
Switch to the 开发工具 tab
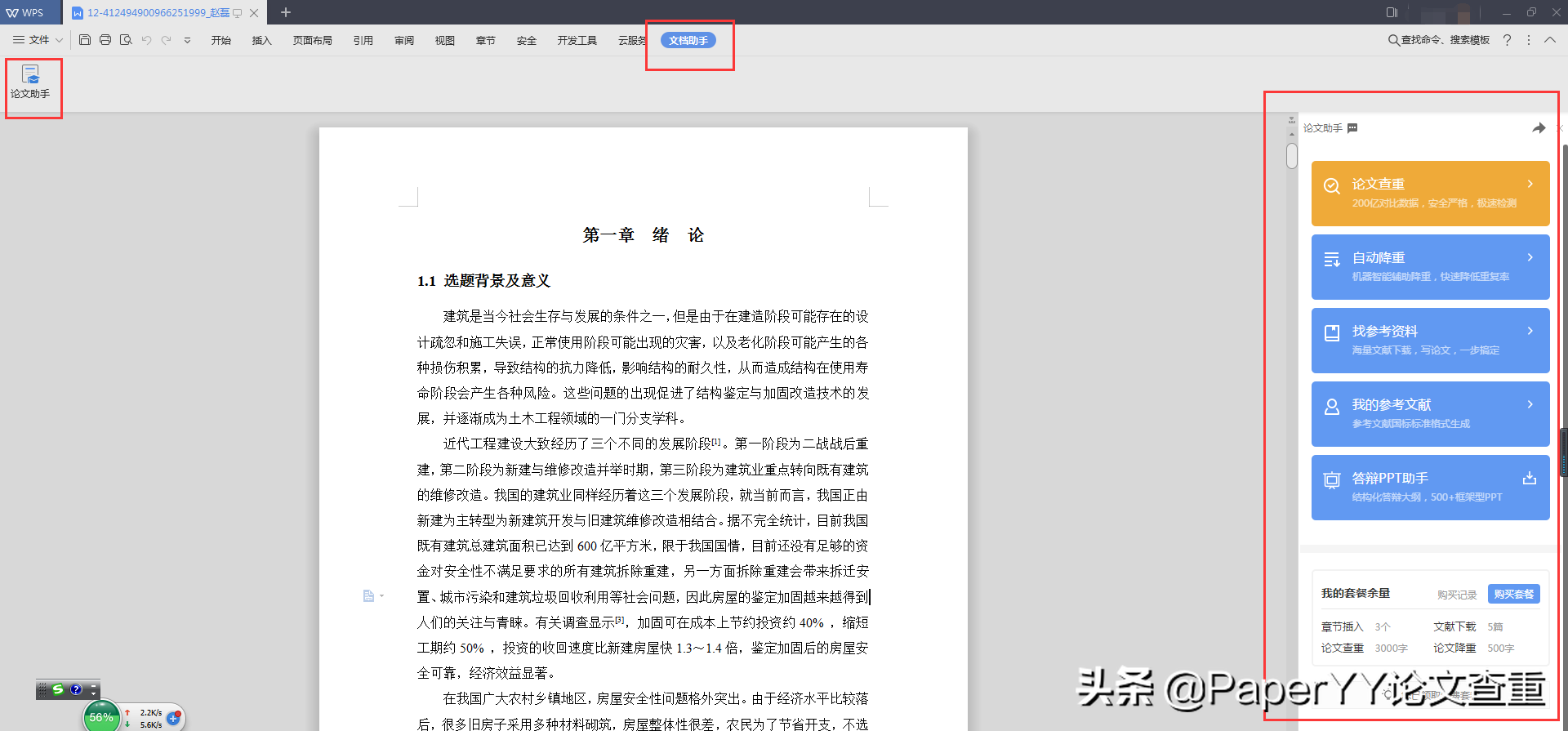tap(577, 41)
